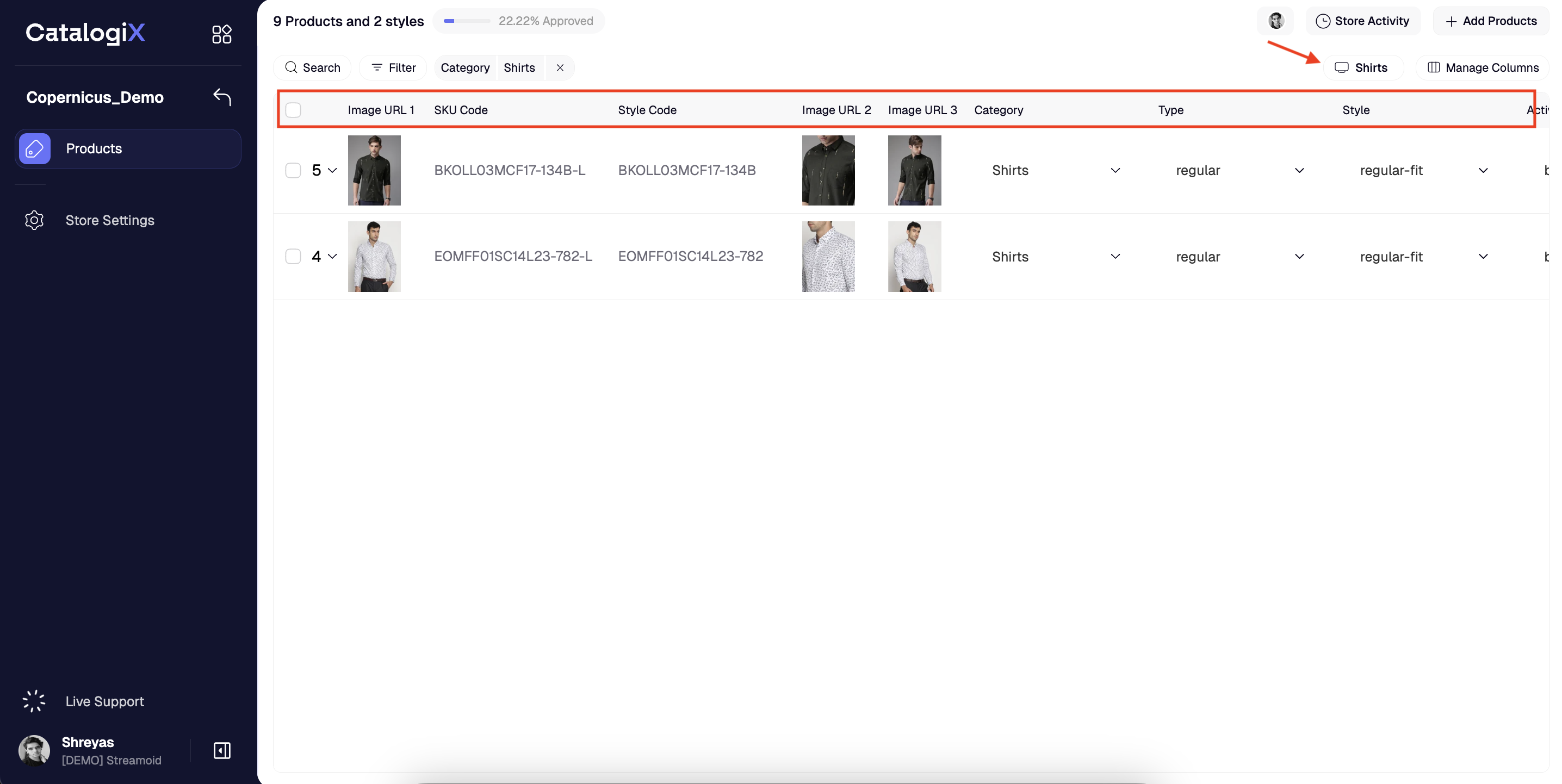The height and width of the screenshot is (784, 1562).
Task: Remove the Category Shirts filter chip
Action: click(x=560, y=67)
